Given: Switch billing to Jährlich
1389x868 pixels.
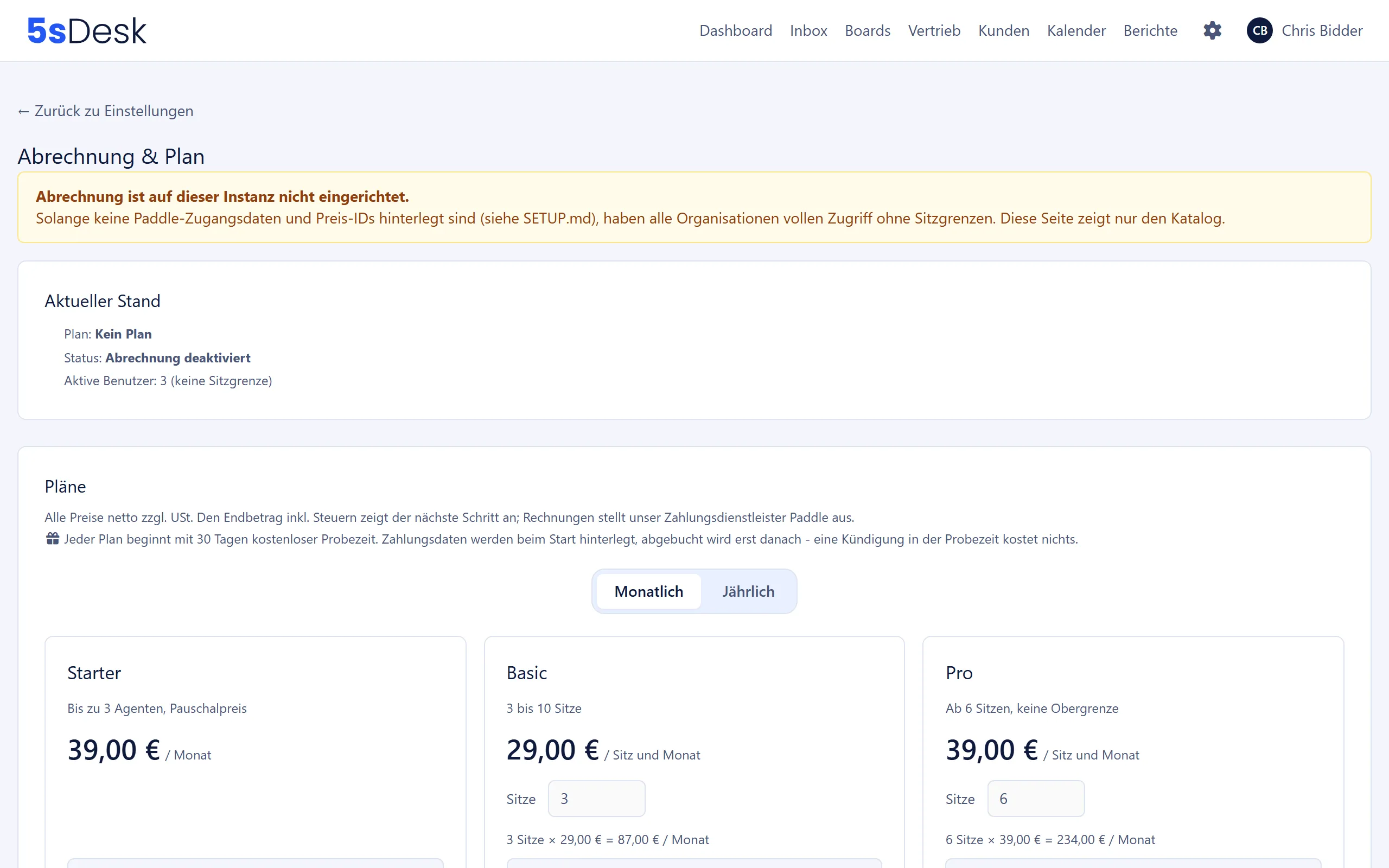Looking at the screenshot, I should tap(748, 591).
